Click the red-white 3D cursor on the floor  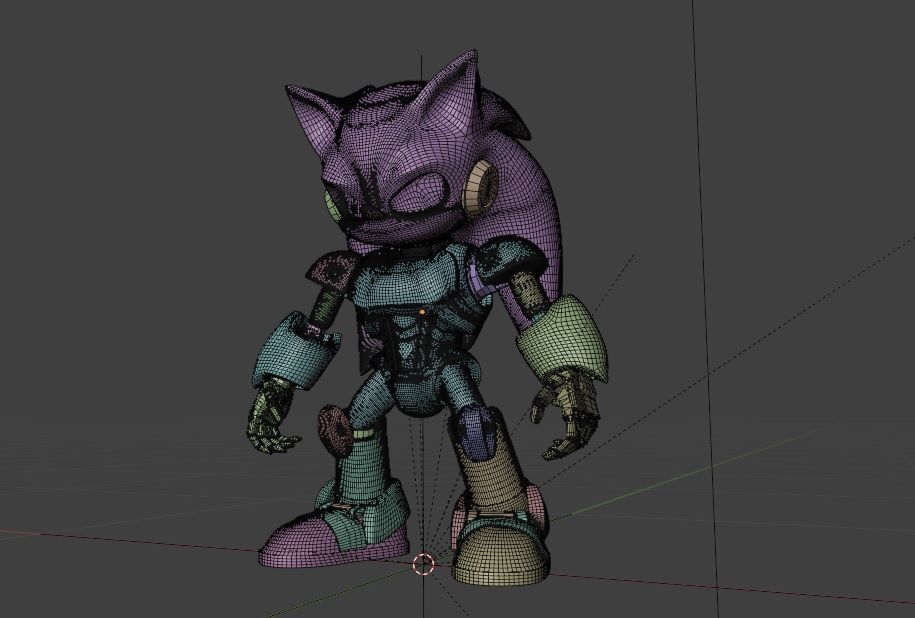[x=424, y=564]
